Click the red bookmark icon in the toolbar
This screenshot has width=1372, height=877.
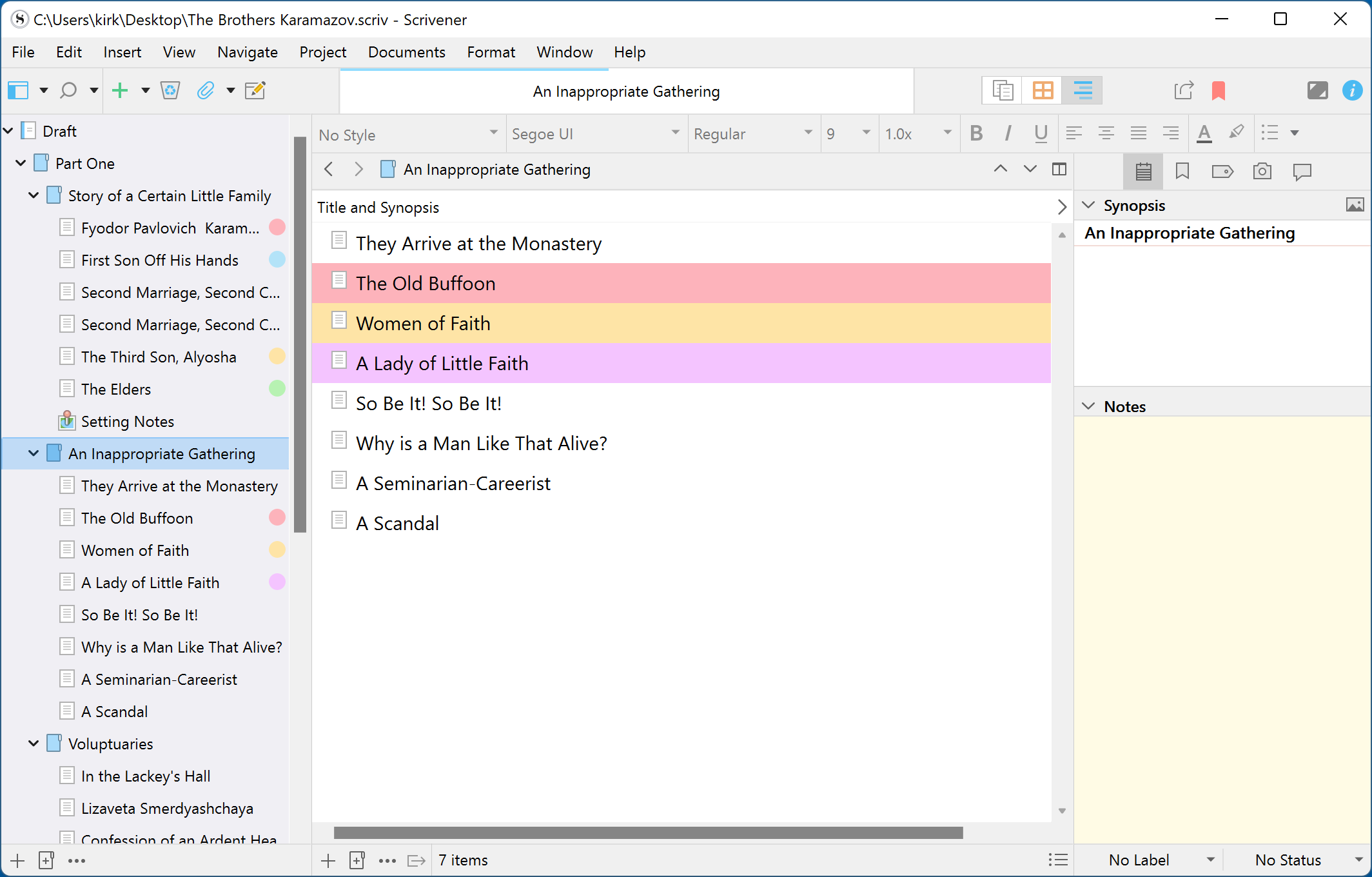(x=1218, y=90)
